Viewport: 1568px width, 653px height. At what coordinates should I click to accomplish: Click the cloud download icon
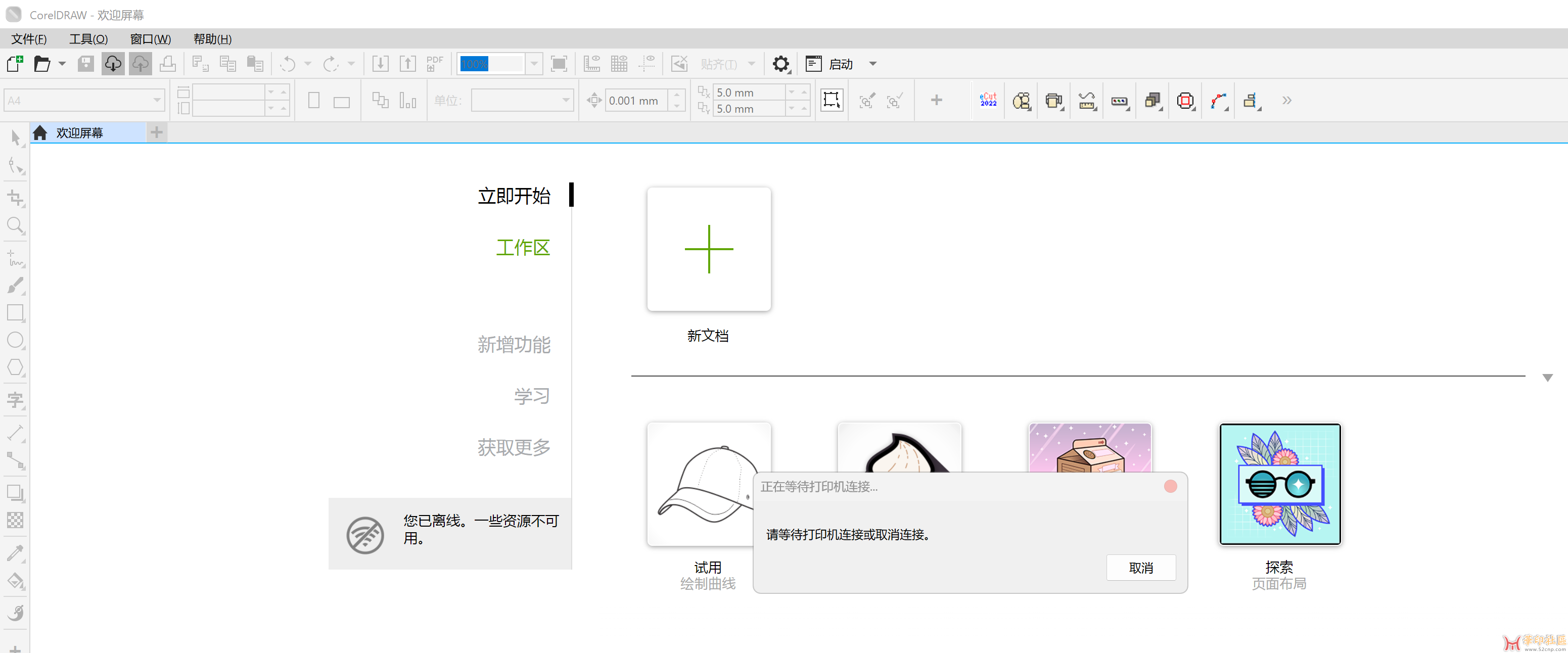(113, 63)
